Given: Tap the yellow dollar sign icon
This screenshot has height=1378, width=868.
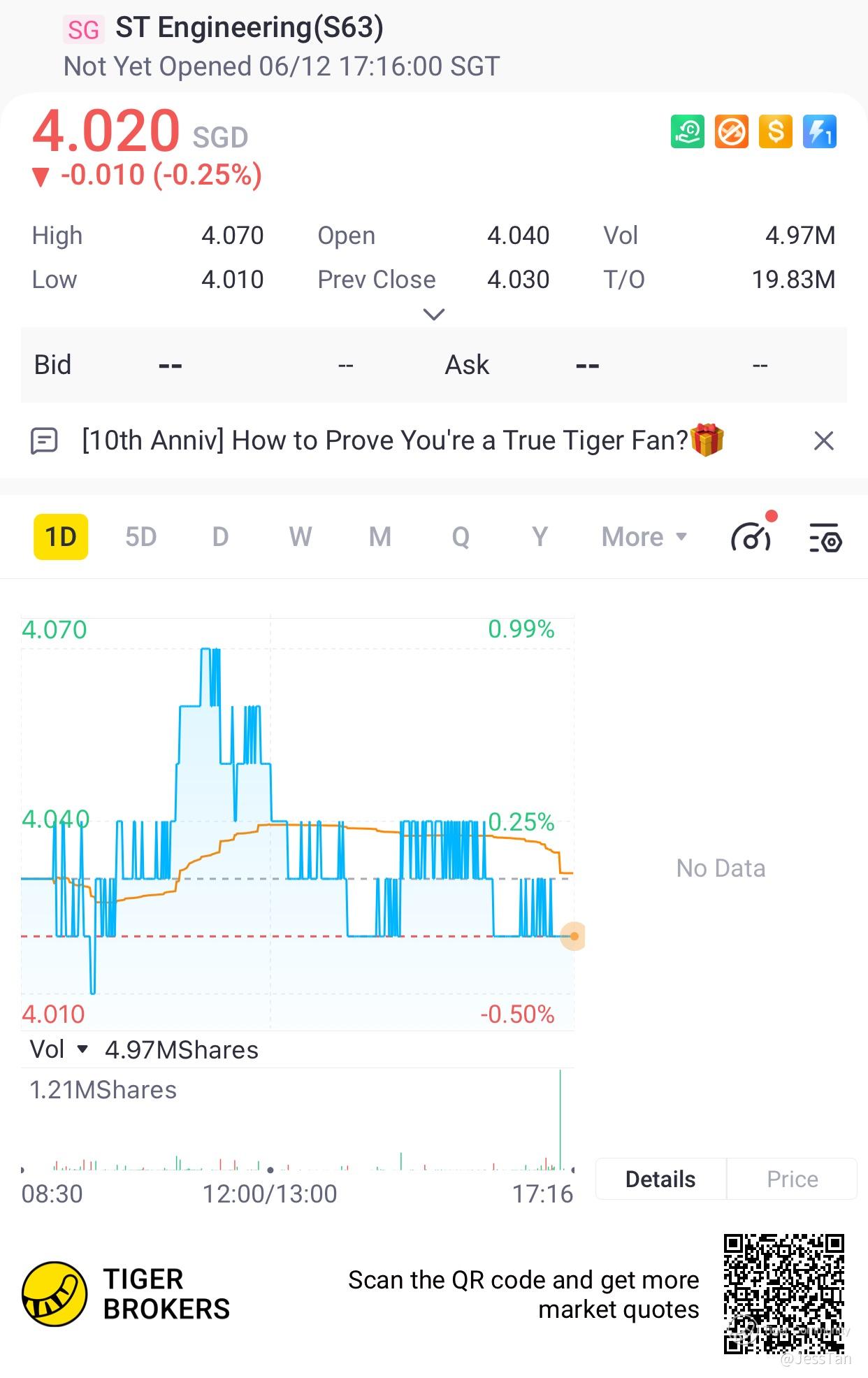Looking at the screenshot, I should tap(776, 131).
